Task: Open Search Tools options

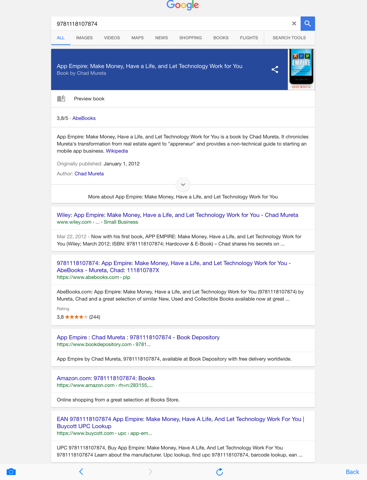Action: pyautogui.click(x=289, y=38)
